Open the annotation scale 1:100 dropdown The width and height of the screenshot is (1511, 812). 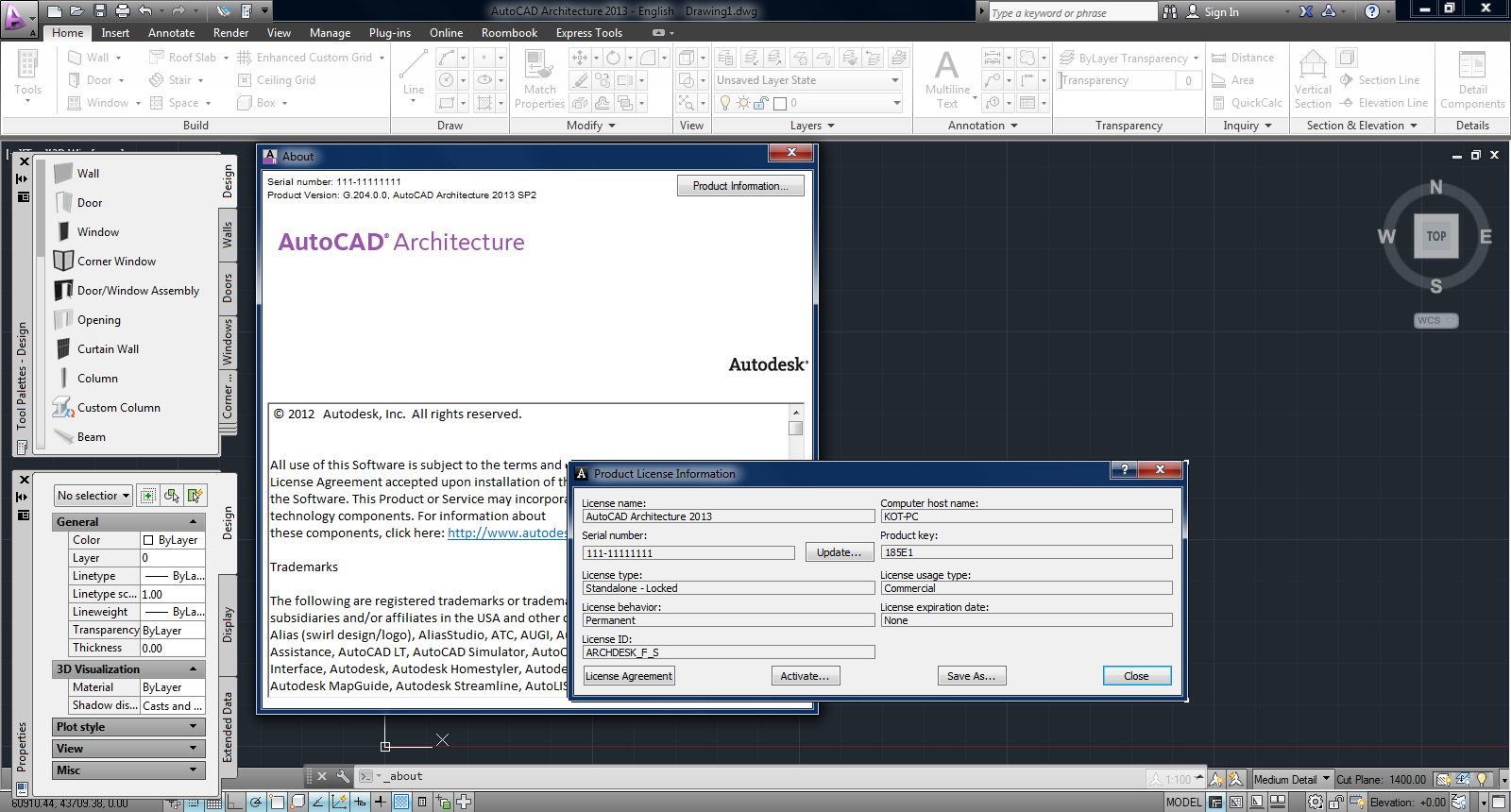point(1177,780)
